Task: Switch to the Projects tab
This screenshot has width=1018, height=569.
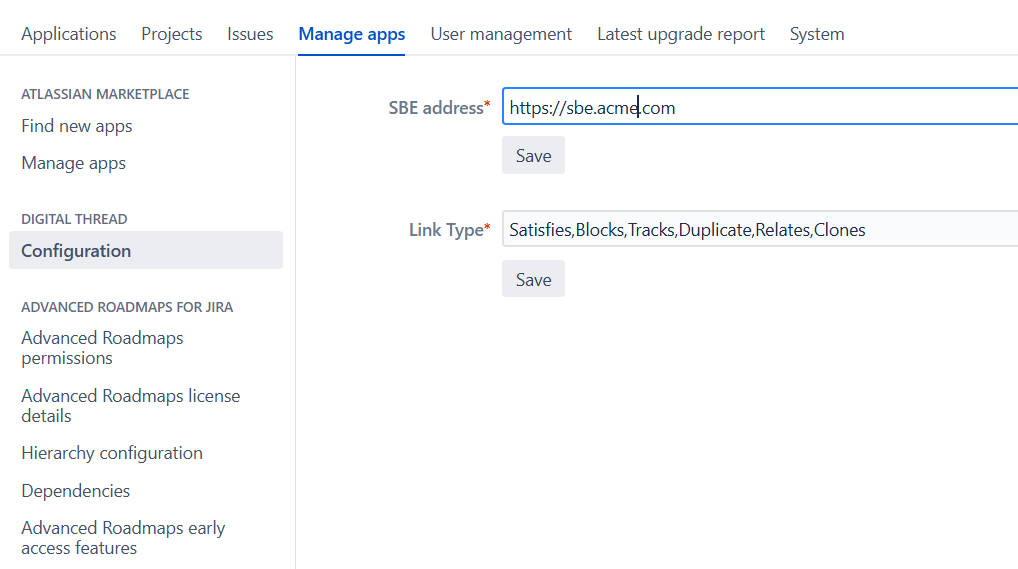Action: click(x=171, y=34)
